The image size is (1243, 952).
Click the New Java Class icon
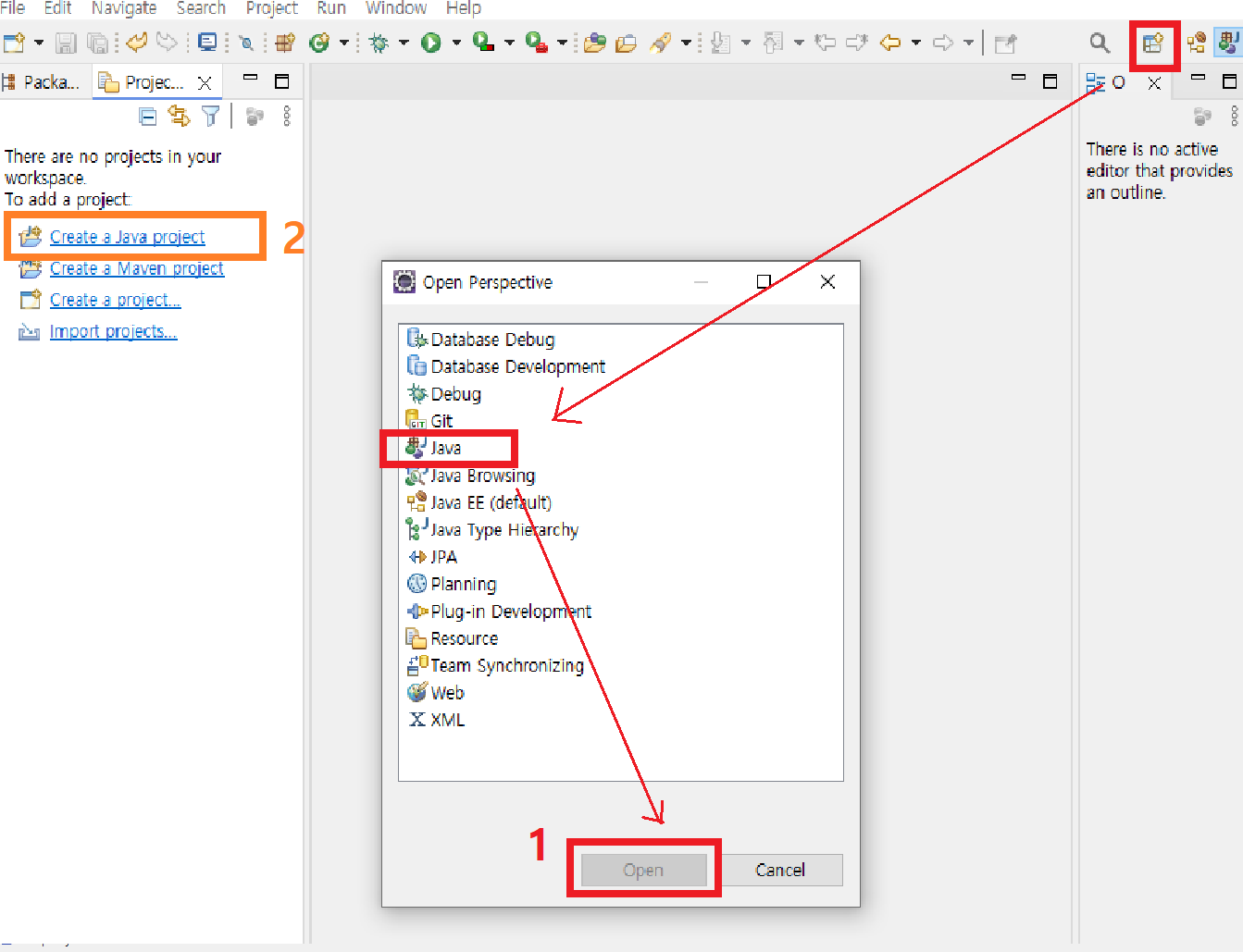pos(319,43)
